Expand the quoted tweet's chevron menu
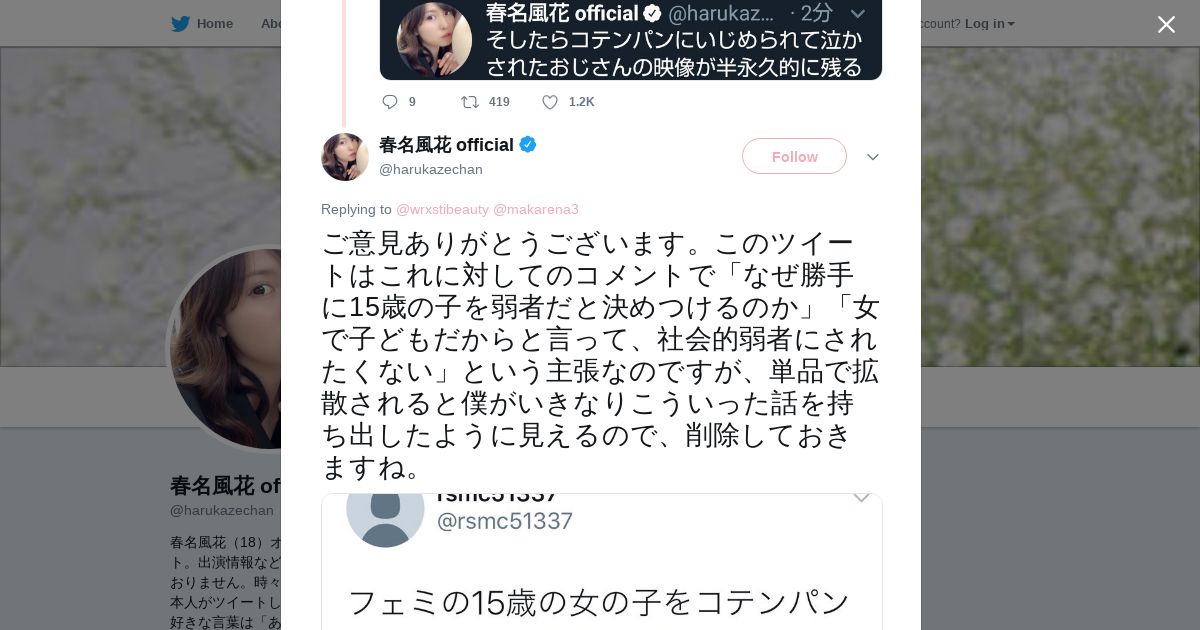Image resolution: width=1200 pixels, height=630 pixels. (857, 14)
